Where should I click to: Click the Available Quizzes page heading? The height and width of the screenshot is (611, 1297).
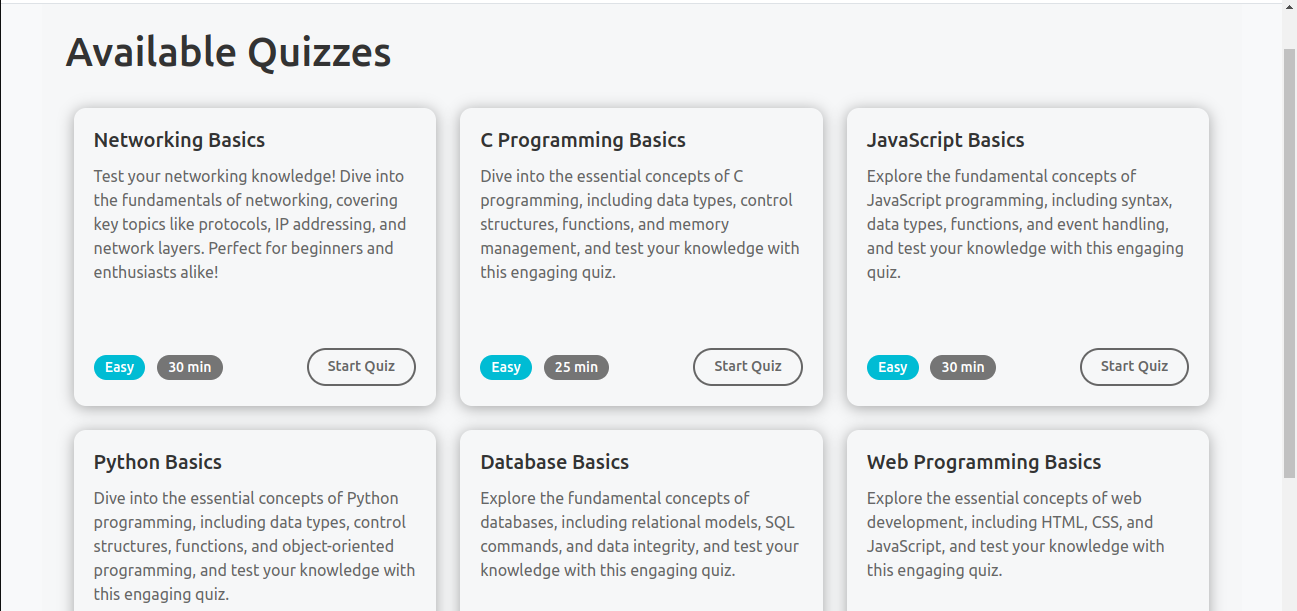pos(228,52)
